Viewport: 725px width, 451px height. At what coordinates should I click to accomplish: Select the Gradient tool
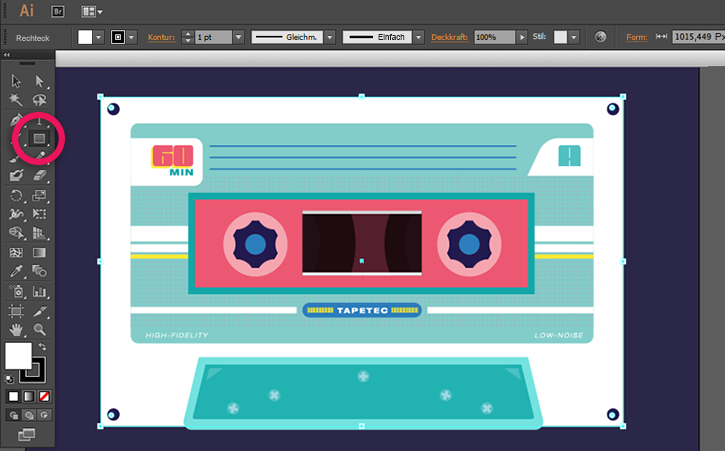(39, 253)
